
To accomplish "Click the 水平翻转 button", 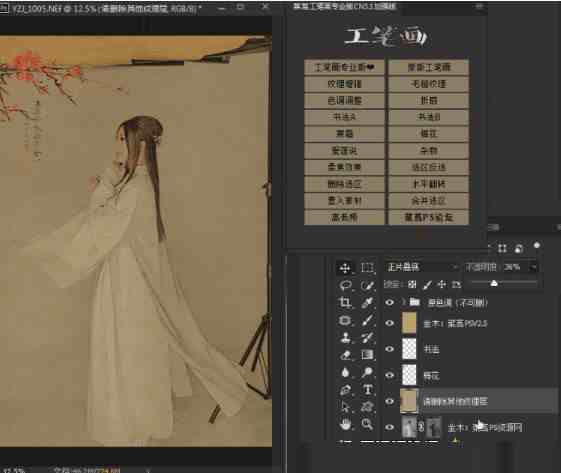I will 428,184.
